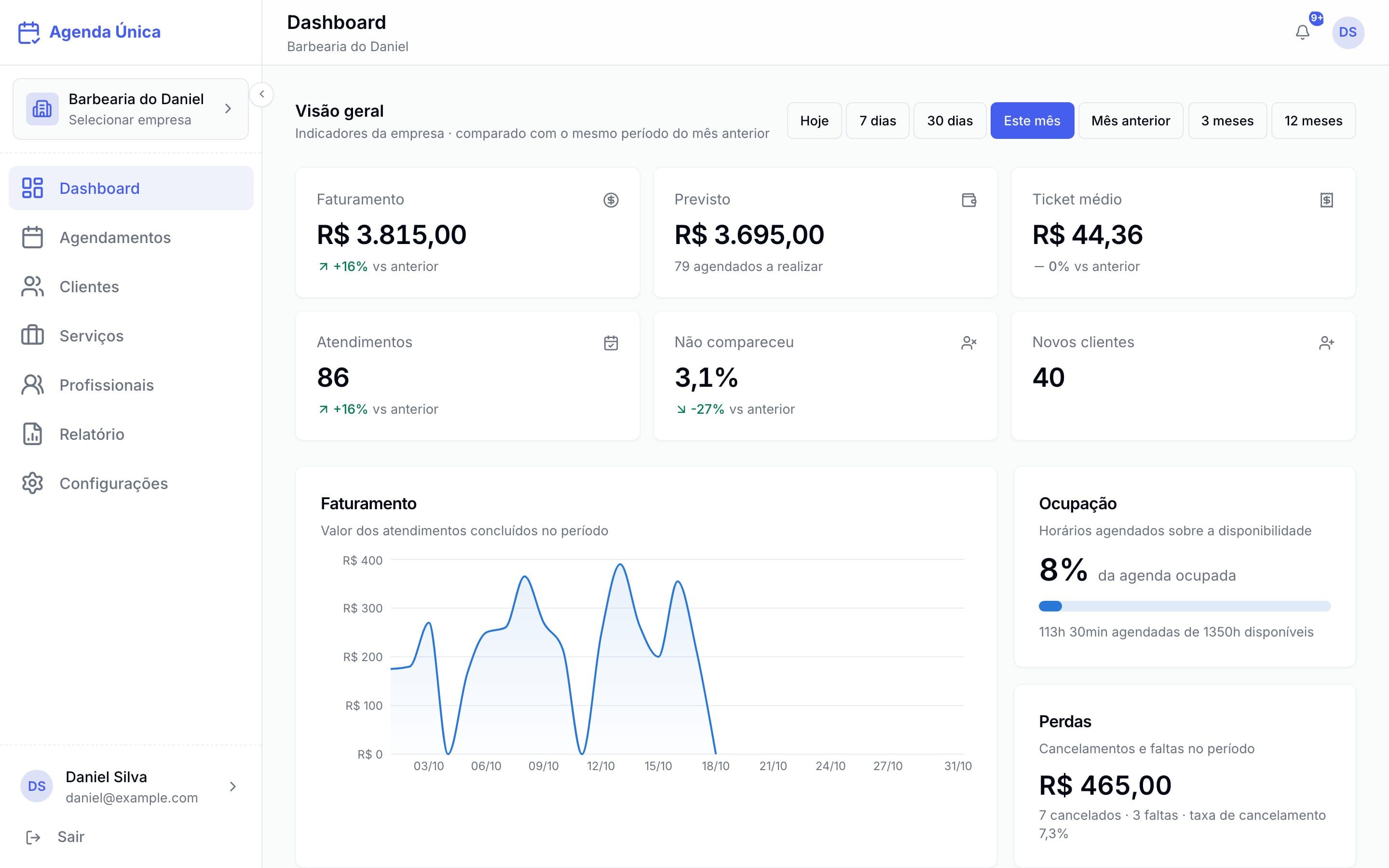
Task: Click the R$ 400 chart axis label
Action: (x=362, y=560)
